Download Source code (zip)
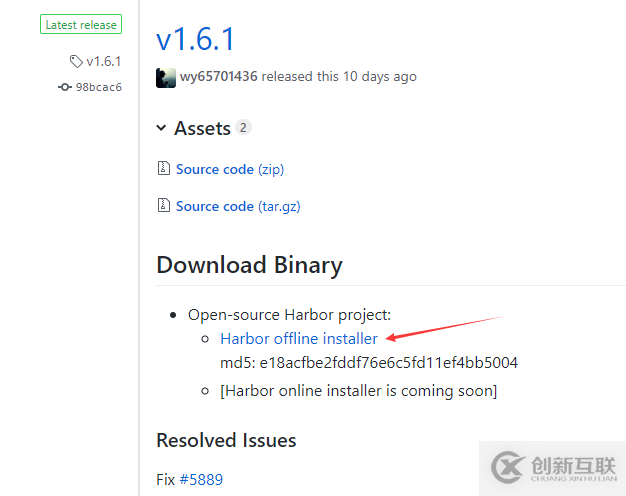The height and width of the screenshot is (496, 626). [x=230, y=169]
